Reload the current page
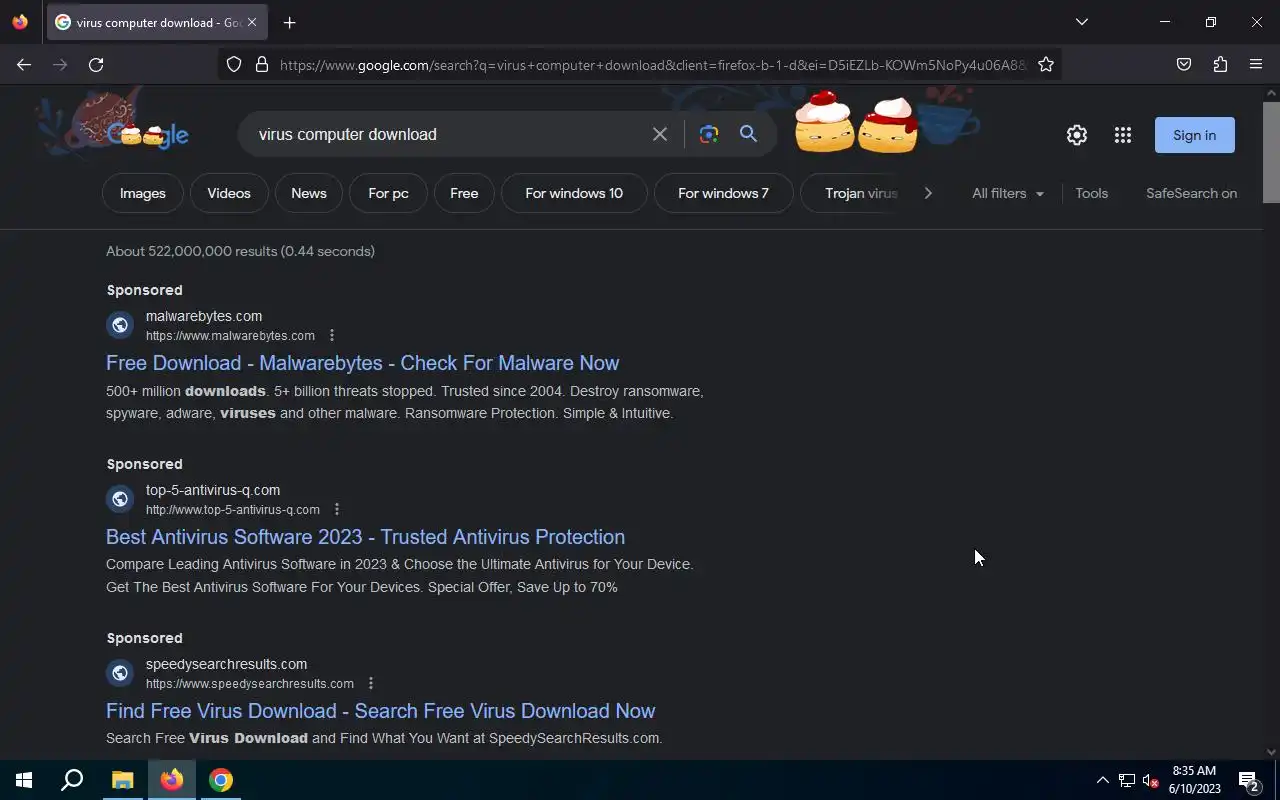 (96, 64)
